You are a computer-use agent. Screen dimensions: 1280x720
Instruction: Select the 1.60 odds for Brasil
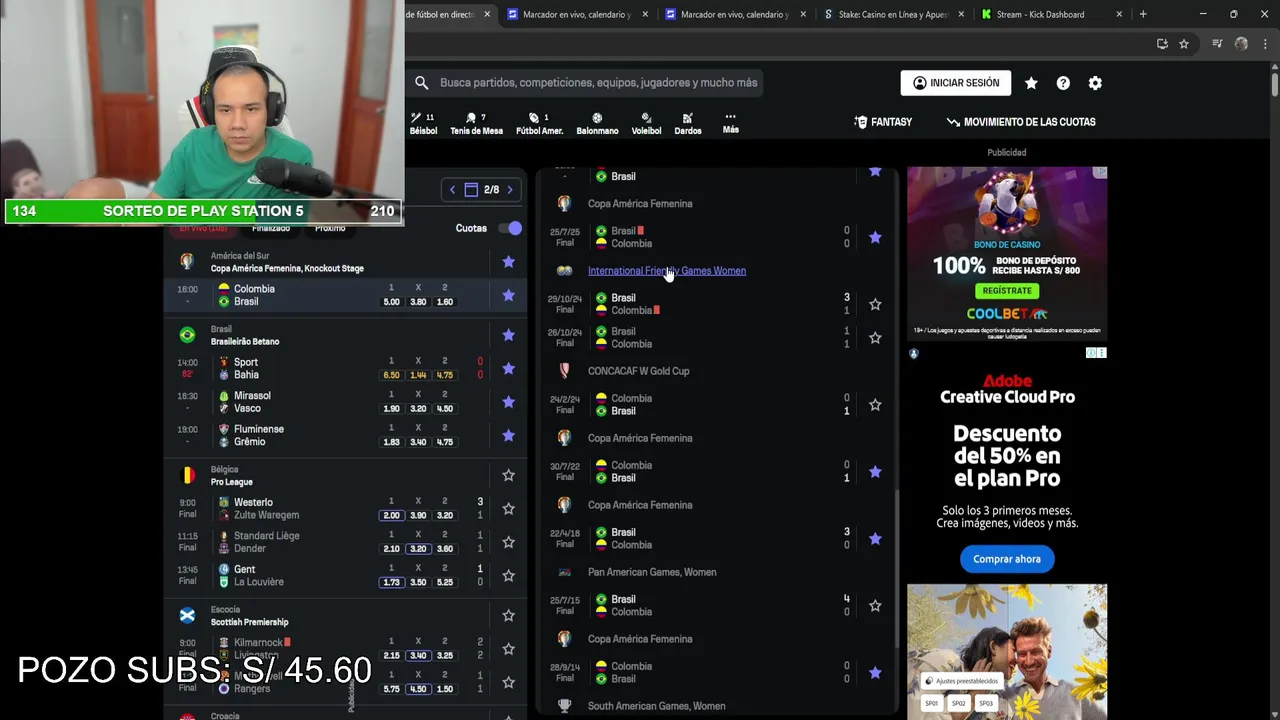[x=445, y=301]
